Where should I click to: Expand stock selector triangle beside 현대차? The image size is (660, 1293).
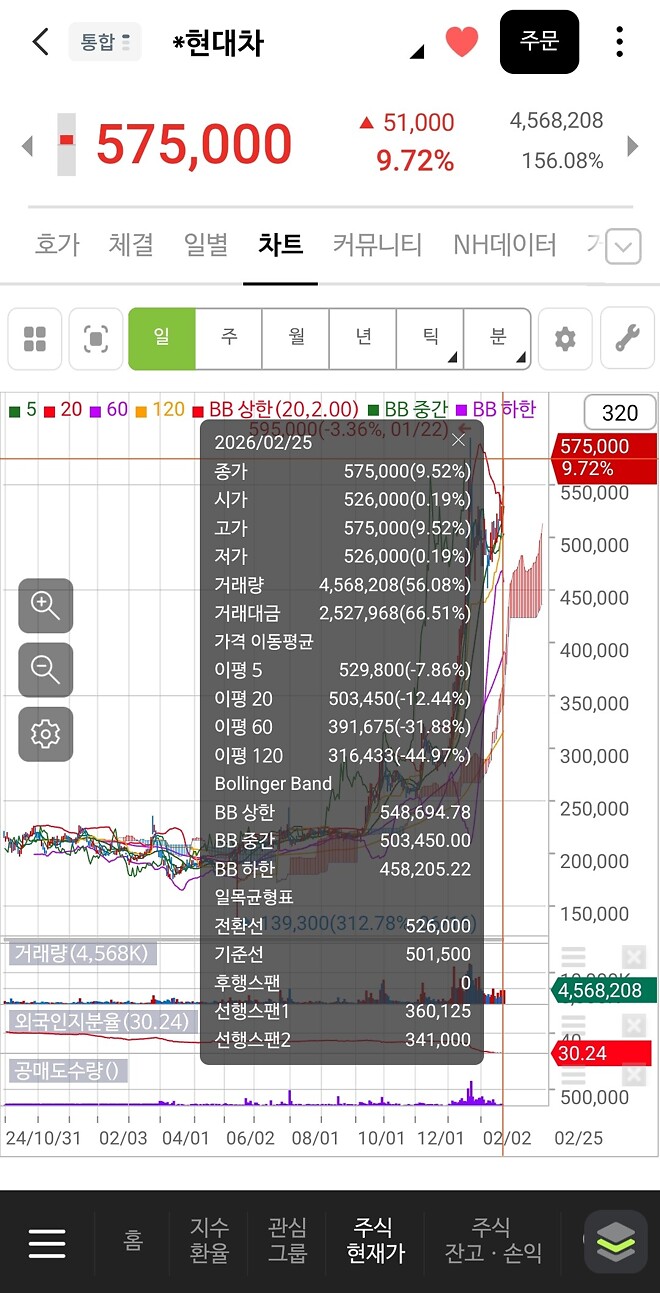point(417,51)
